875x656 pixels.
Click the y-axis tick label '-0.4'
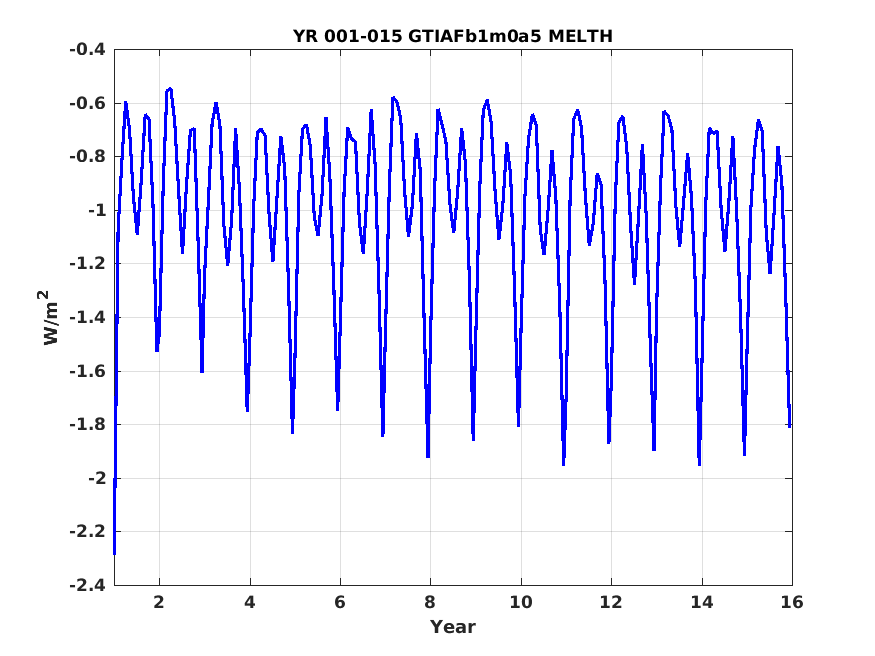(88, 50)
